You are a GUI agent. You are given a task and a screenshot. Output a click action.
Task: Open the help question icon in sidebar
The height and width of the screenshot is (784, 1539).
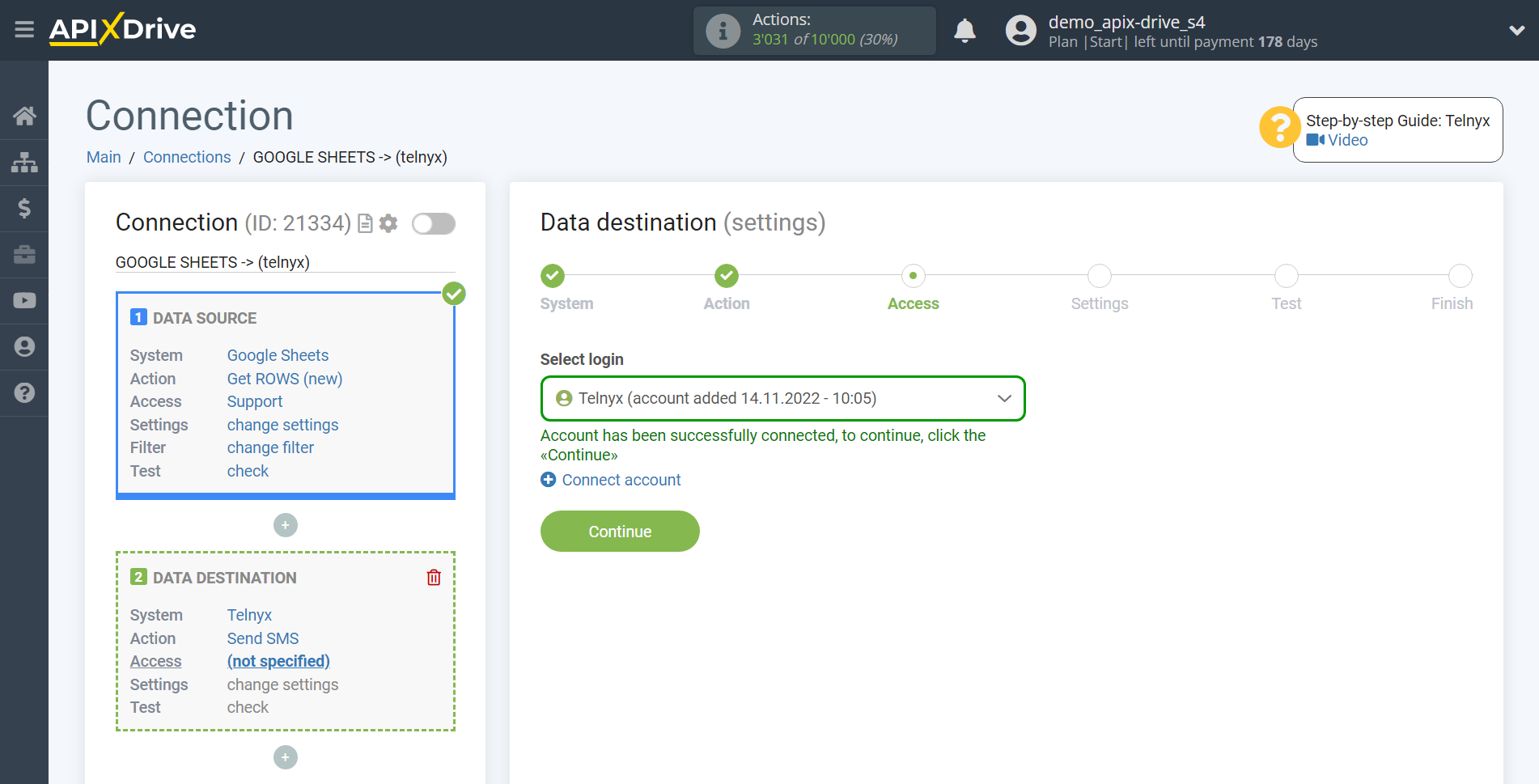(24, 392)
